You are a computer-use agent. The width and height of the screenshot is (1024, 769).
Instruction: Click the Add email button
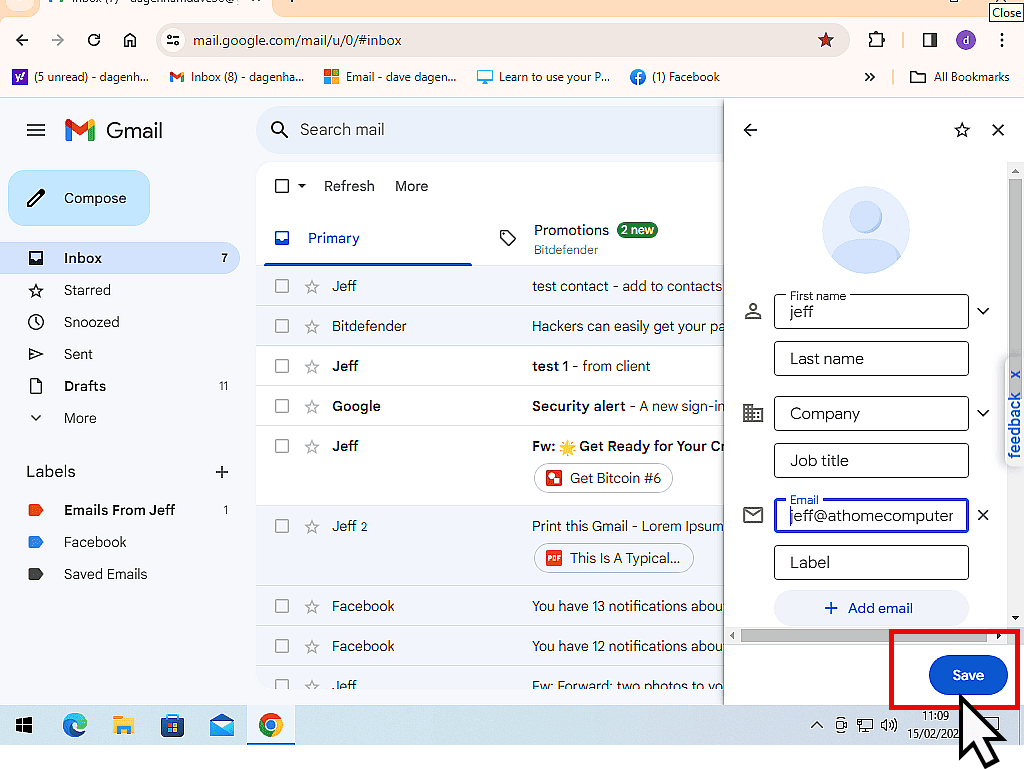[x=870, y=608]
